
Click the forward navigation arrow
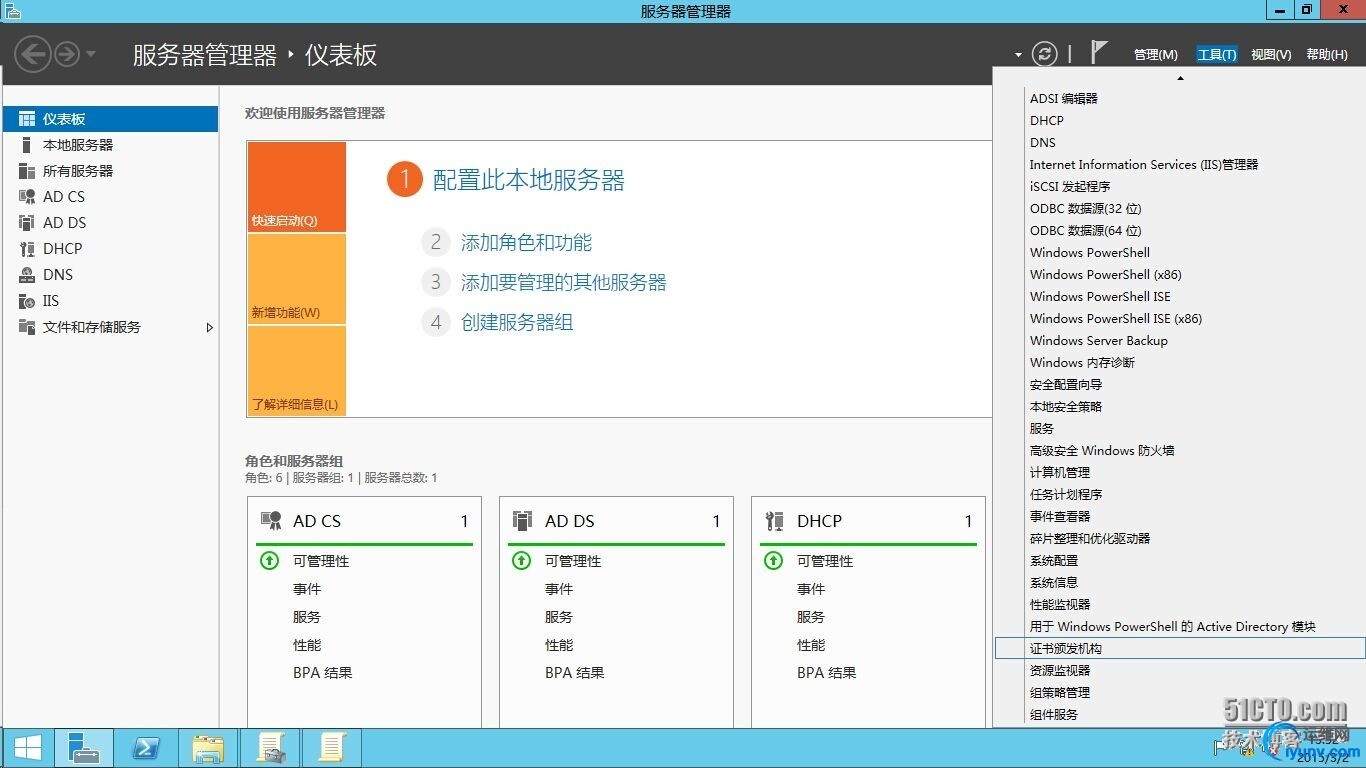tap(67, 54)
